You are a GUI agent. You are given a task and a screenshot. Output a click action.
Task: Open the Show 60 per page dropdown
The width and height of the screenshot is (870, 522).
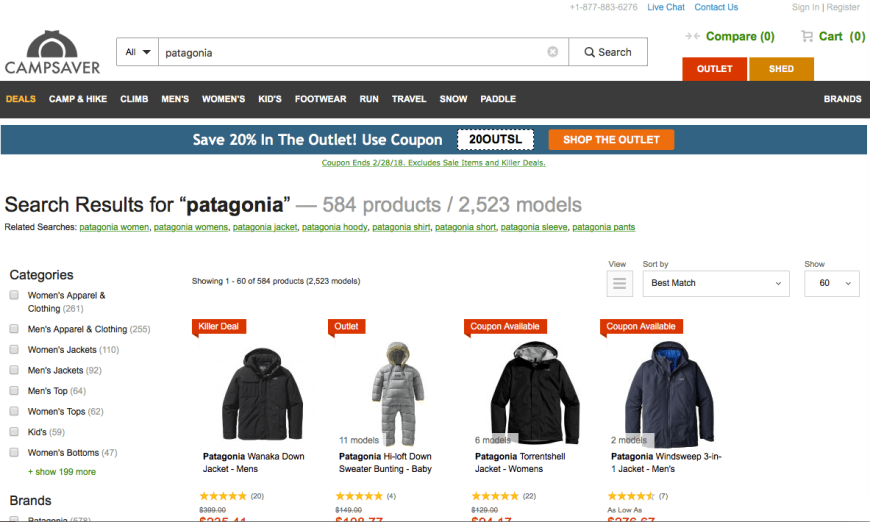pyautogui.click(x=832, y=283)
